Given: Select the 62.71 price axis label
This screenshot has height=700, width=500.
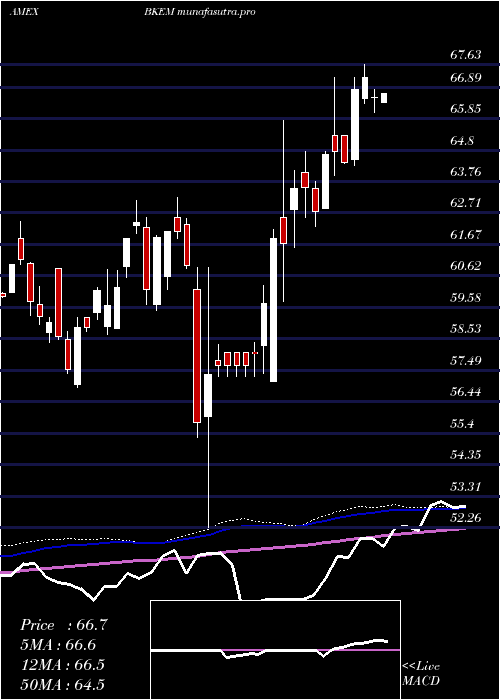Looking at the screenshot, I should click(x=466, y=203).
